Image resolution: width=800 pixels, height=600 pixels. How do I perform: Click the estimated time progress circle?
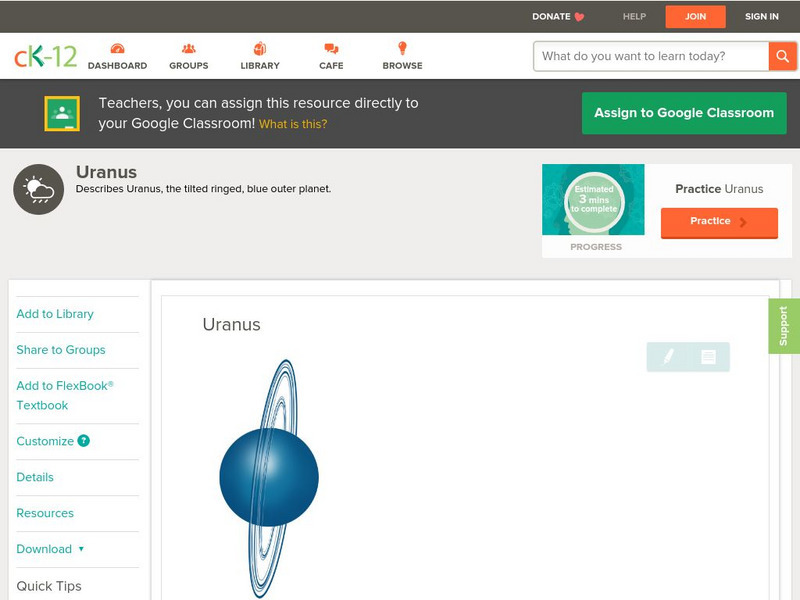tap(594, 201)
